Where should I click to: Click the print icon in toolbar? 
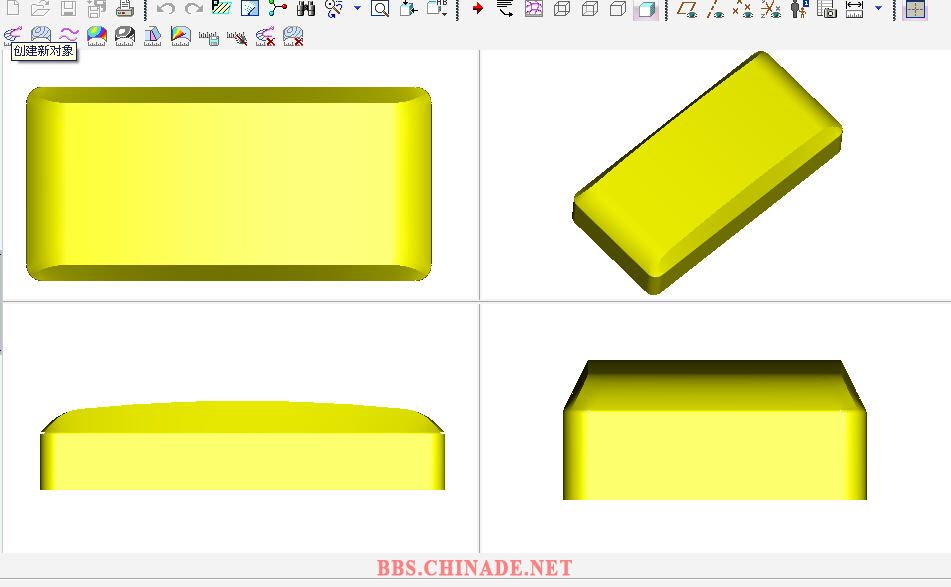(124, 9)
